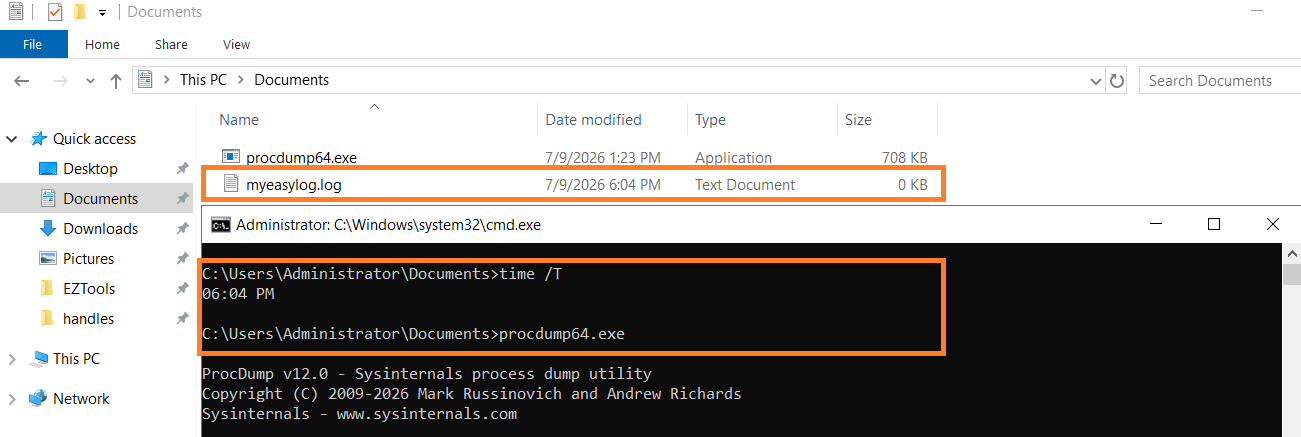Screen dimensions: 1301x437
Task: Select This PC in navigation pane
Action: coord(76,359)
